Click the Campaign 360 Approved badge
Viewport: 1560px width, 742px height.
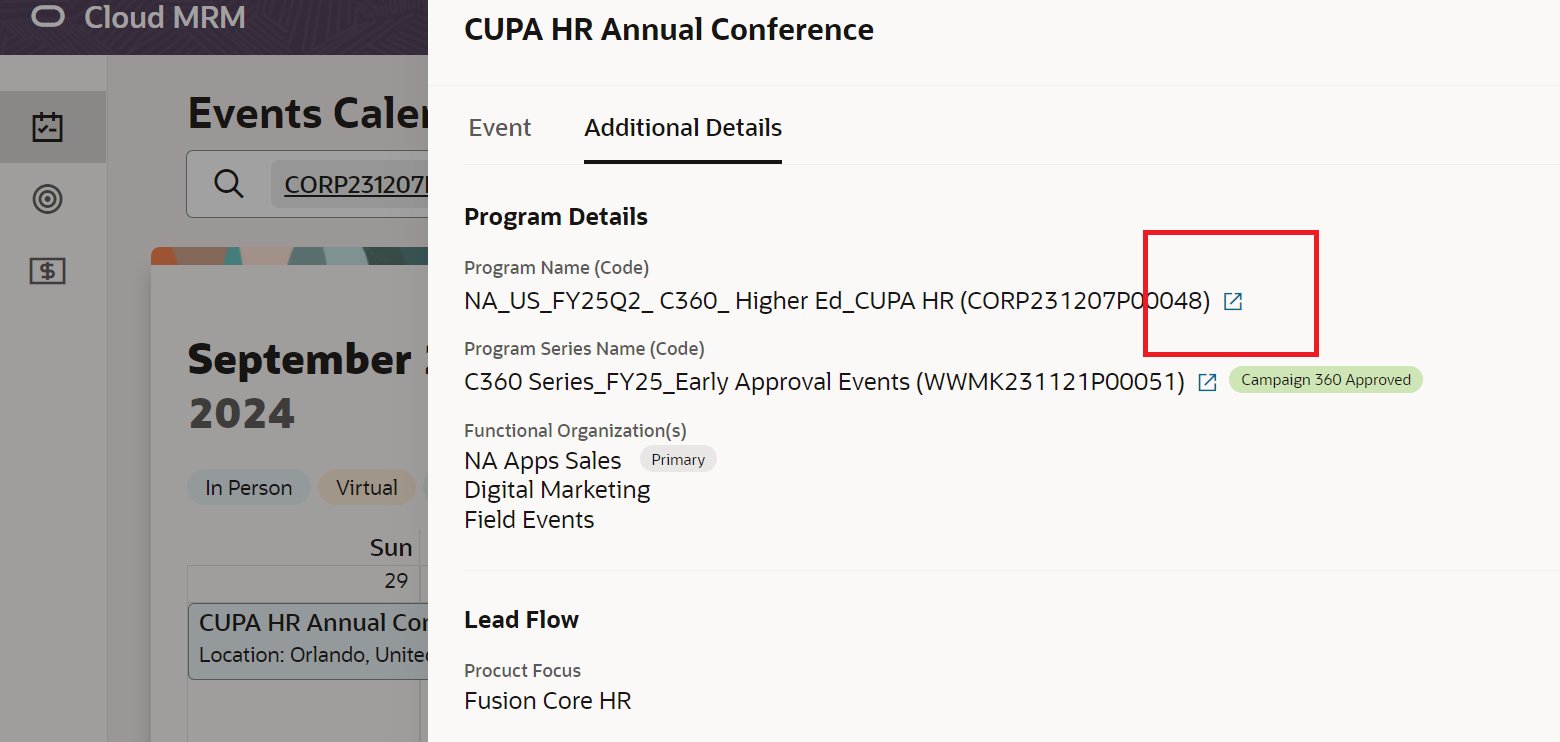[x=1325, y=380]
